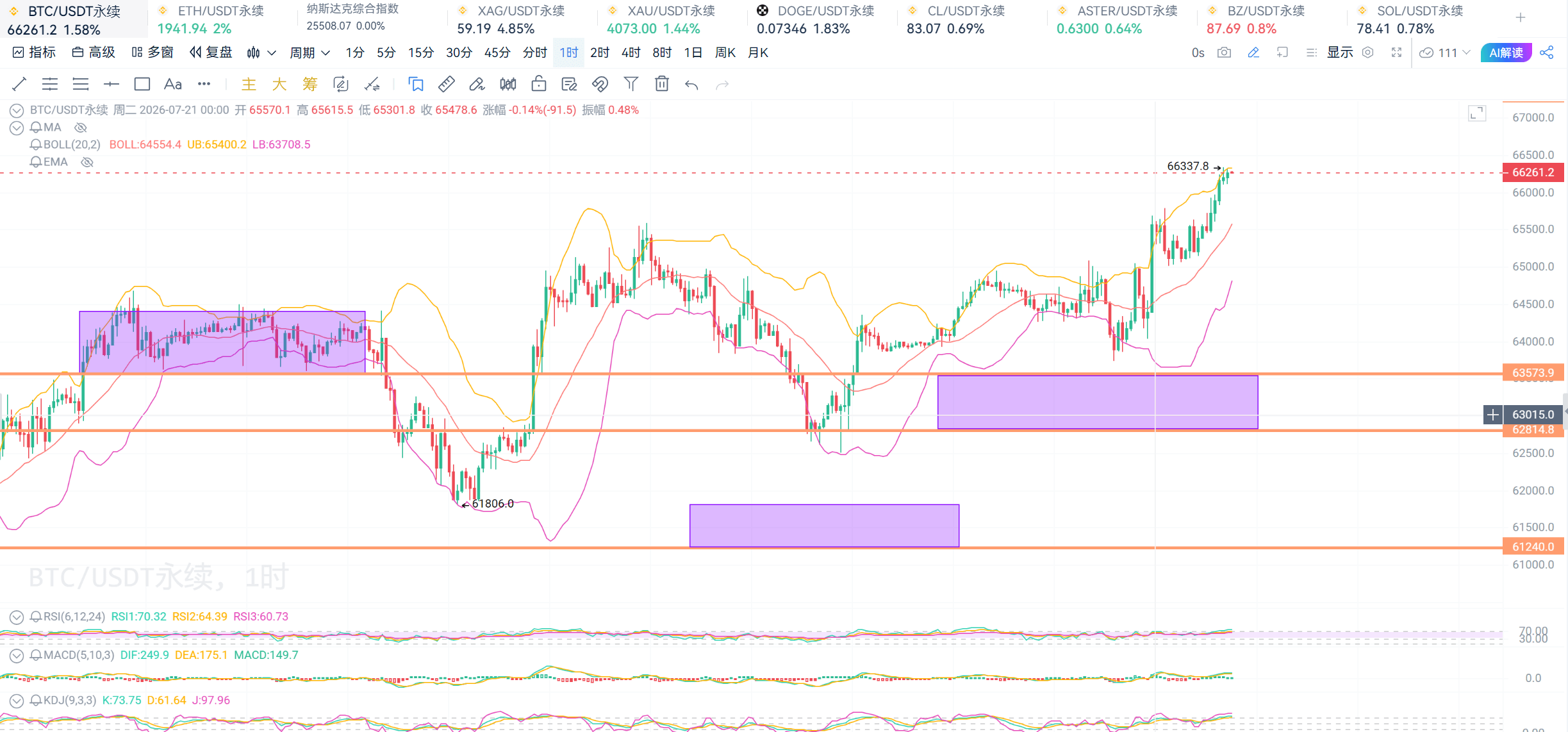Click the 63573.9 orange price line label
Screen dimensions: 1568x732
[1533, 373]
